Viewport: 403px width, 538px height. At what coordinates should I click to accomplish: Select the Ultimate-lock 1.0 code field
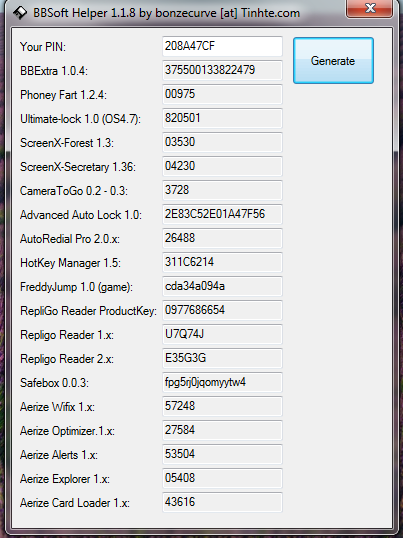click(x=222, y=118)
